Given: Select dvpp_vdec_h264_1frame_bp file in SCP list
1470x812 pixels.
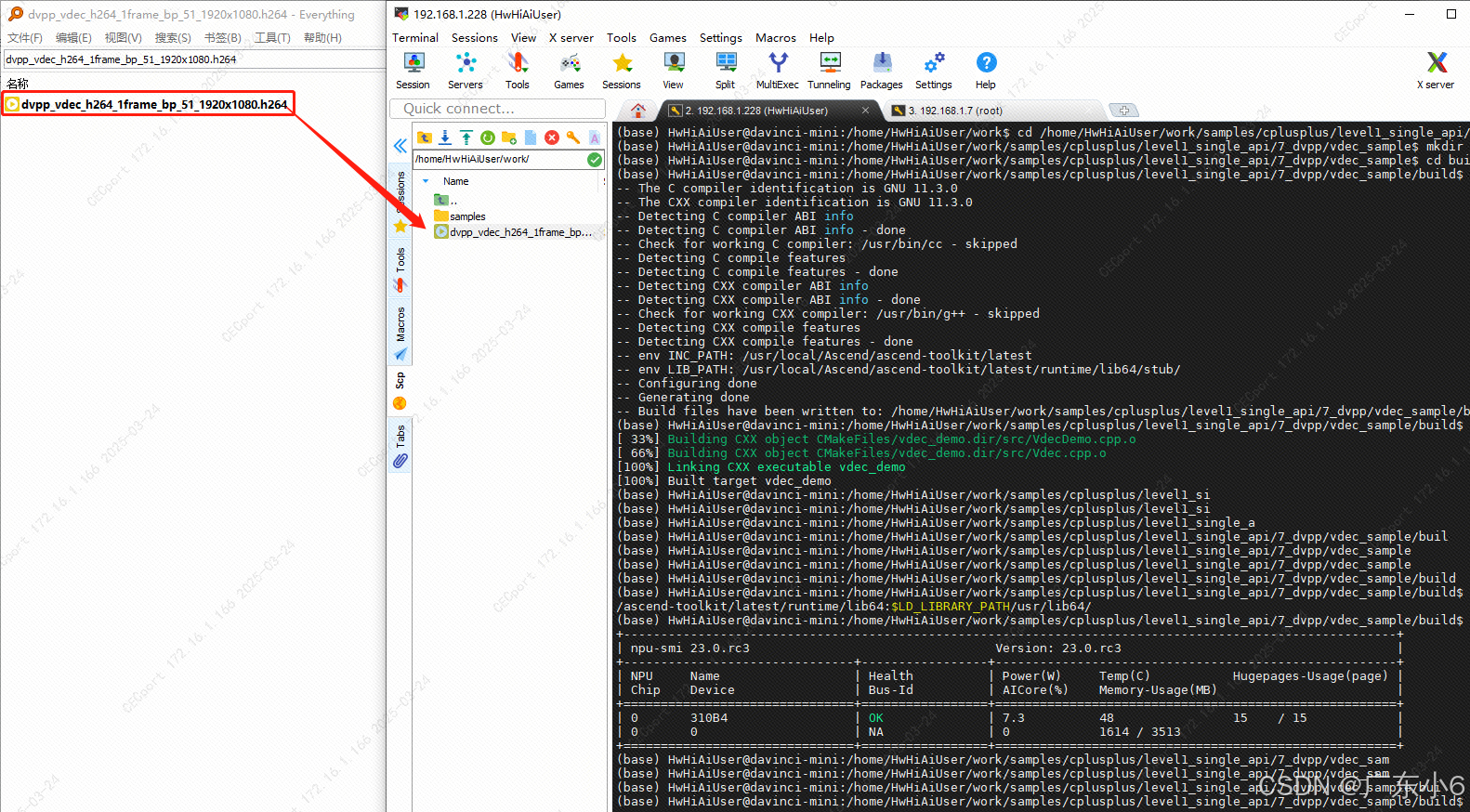Looking at the screenshot, I should [514, 232].
